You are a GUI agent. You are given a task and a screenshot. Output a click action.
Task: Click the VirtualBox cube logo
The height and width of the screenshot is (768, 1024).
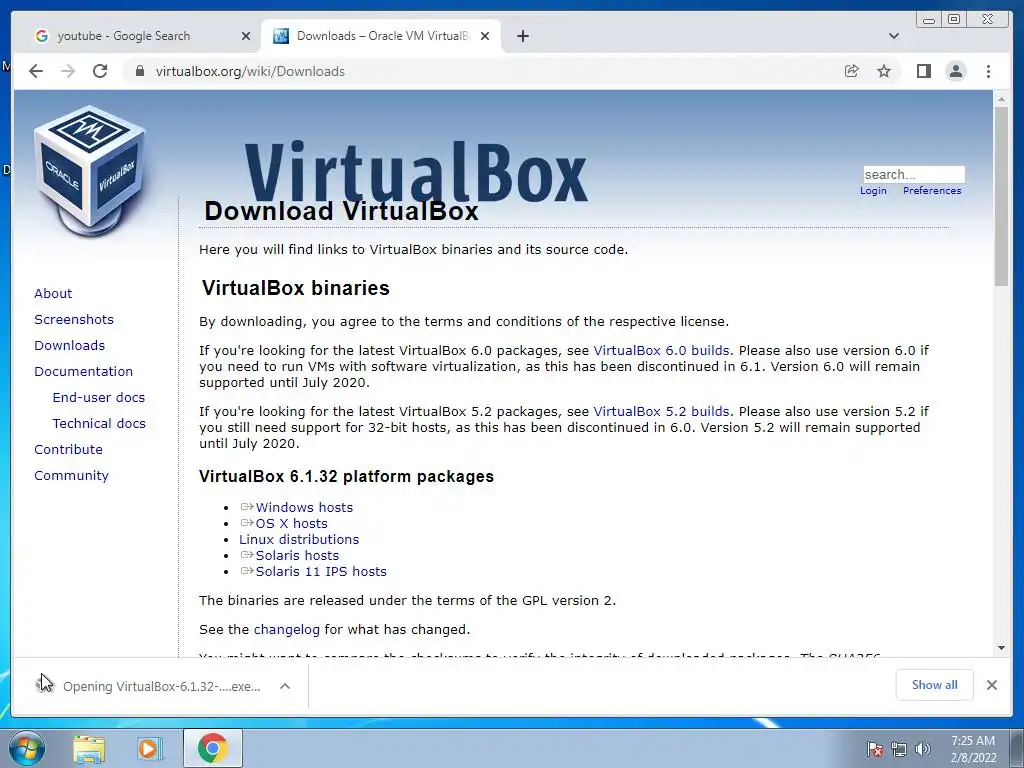point(90,171)
